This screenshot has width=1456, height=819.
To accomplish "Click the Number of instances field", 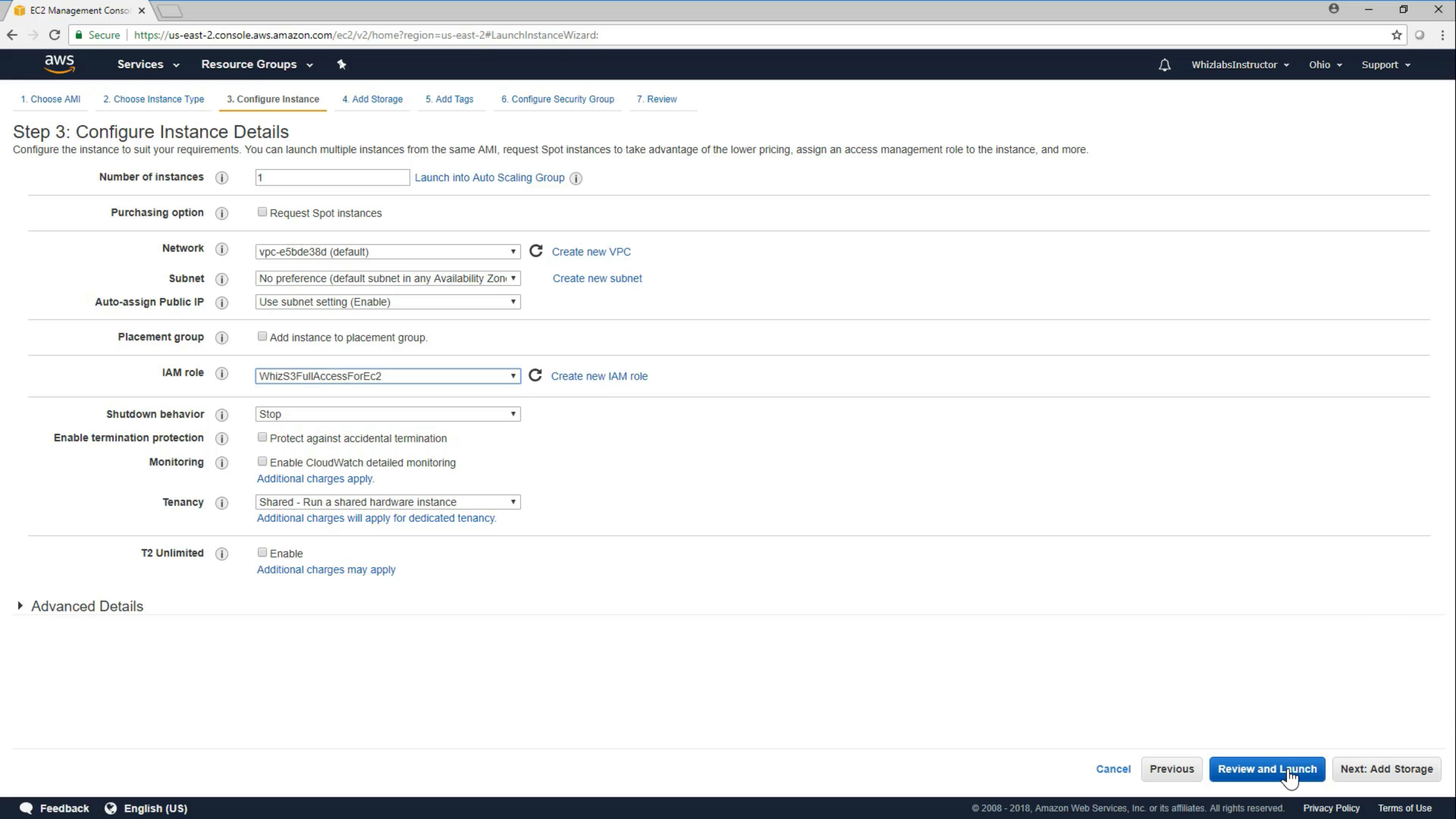I will (332, 177).
